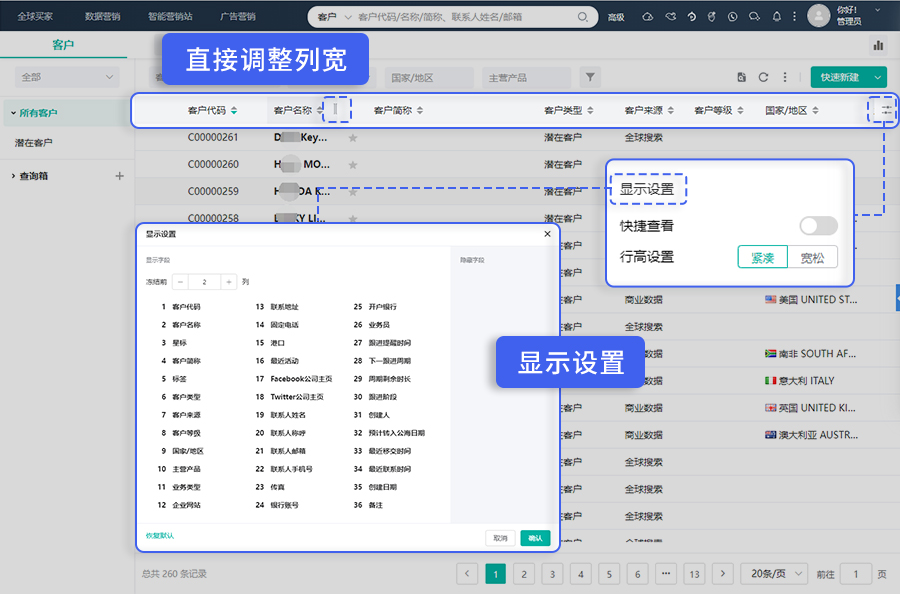Click the 快速新建 button
This screenshot has width=900, height=594.
coord(840,77)
